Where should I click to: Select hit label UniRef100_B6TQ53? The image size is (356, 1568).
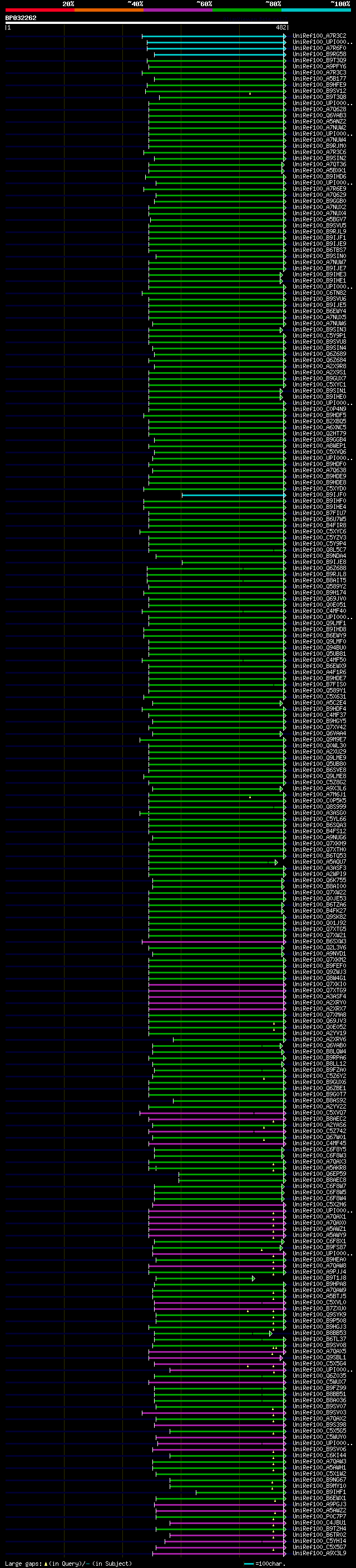[319, 856]
